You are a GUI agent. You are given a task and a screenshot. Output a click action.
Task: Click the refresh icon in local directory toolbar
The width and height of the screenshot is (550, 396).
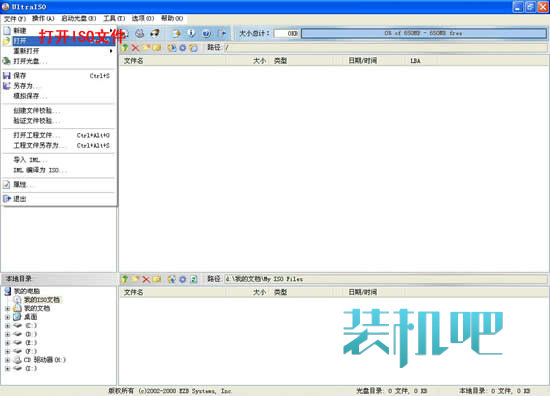pyautogui.click(x=194, y=279)
